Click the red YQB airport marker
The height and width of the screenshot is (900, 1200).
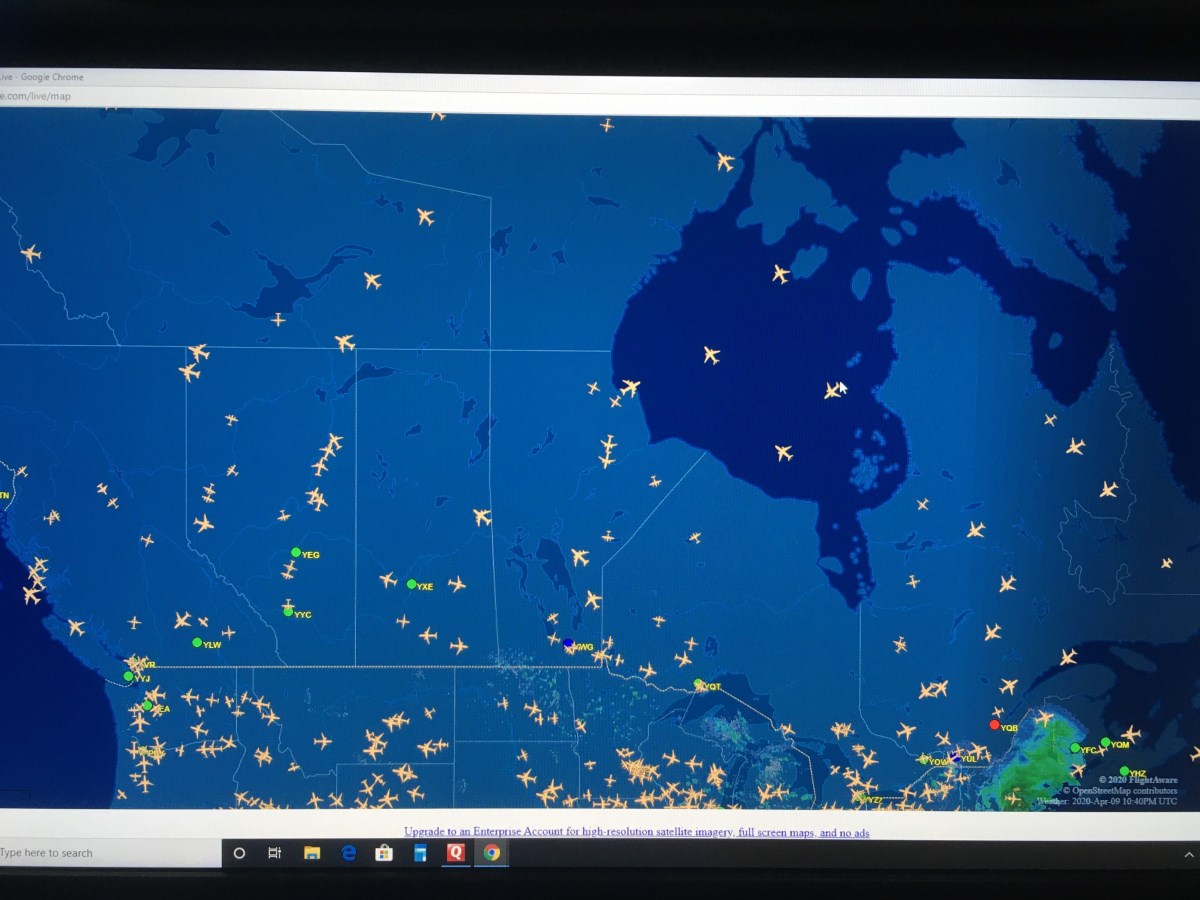coord(994,725)
